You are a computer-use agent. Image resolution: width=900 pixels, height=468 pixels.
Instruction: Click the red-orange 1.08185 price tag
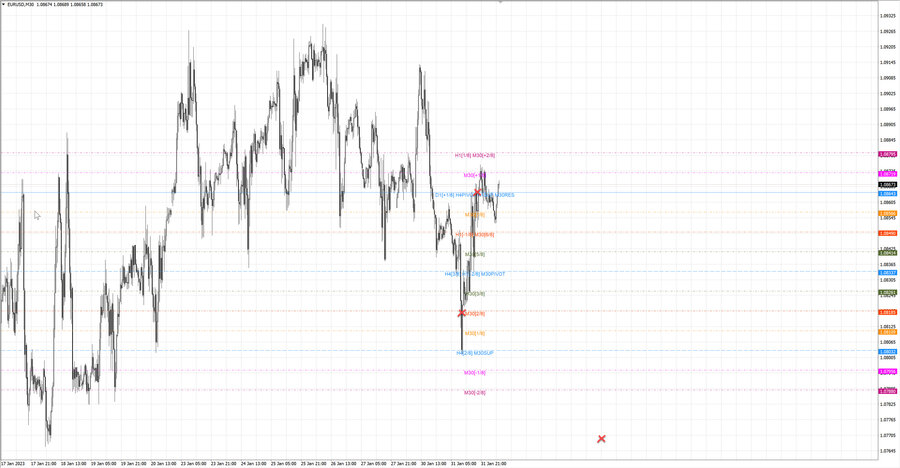pyautogui.click(x=888, y=312)
